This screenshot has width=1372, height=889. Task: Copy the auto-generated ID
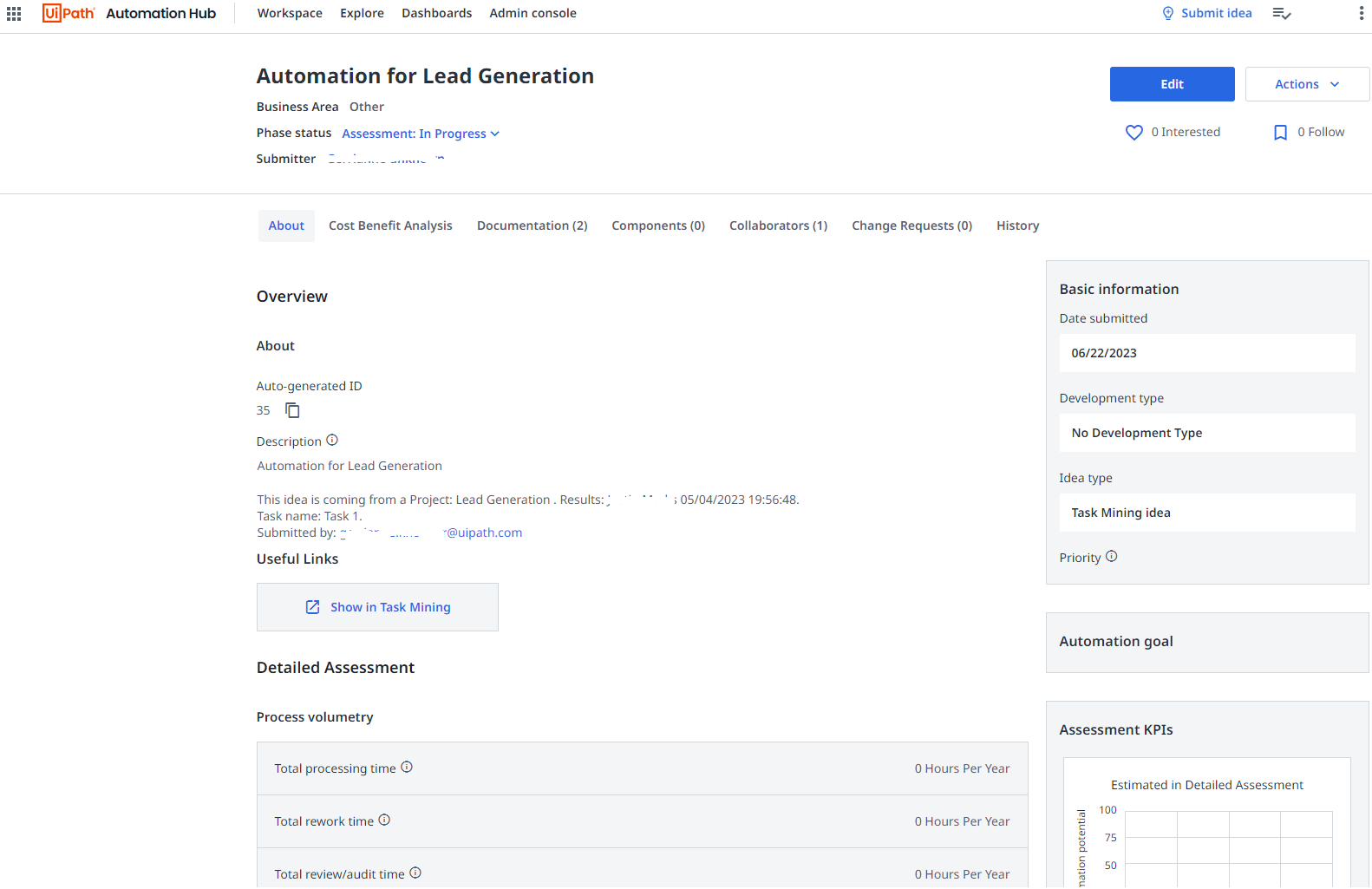click(x=292, y=410)
